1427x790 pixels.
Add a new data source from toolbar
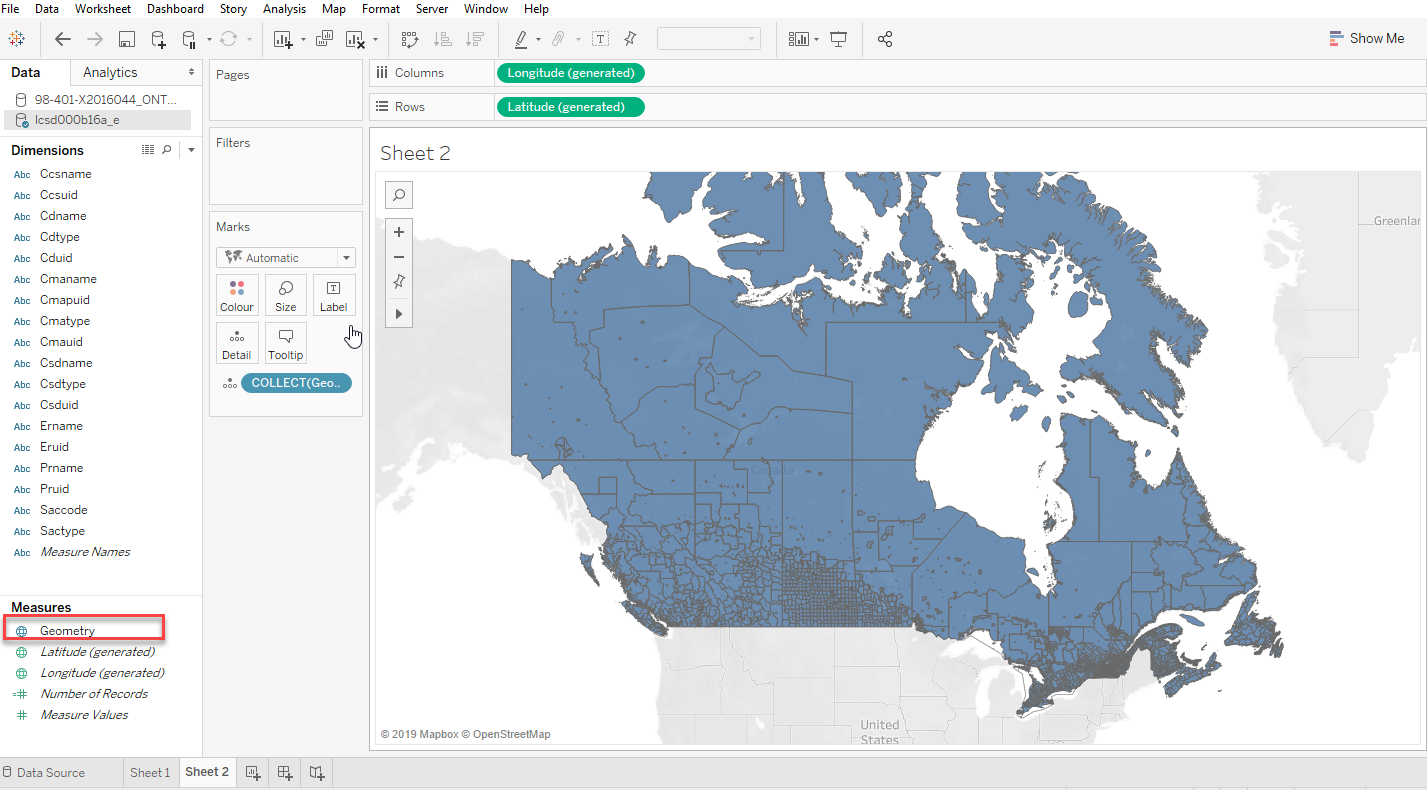pyautogui.click(x=158, y=39)
